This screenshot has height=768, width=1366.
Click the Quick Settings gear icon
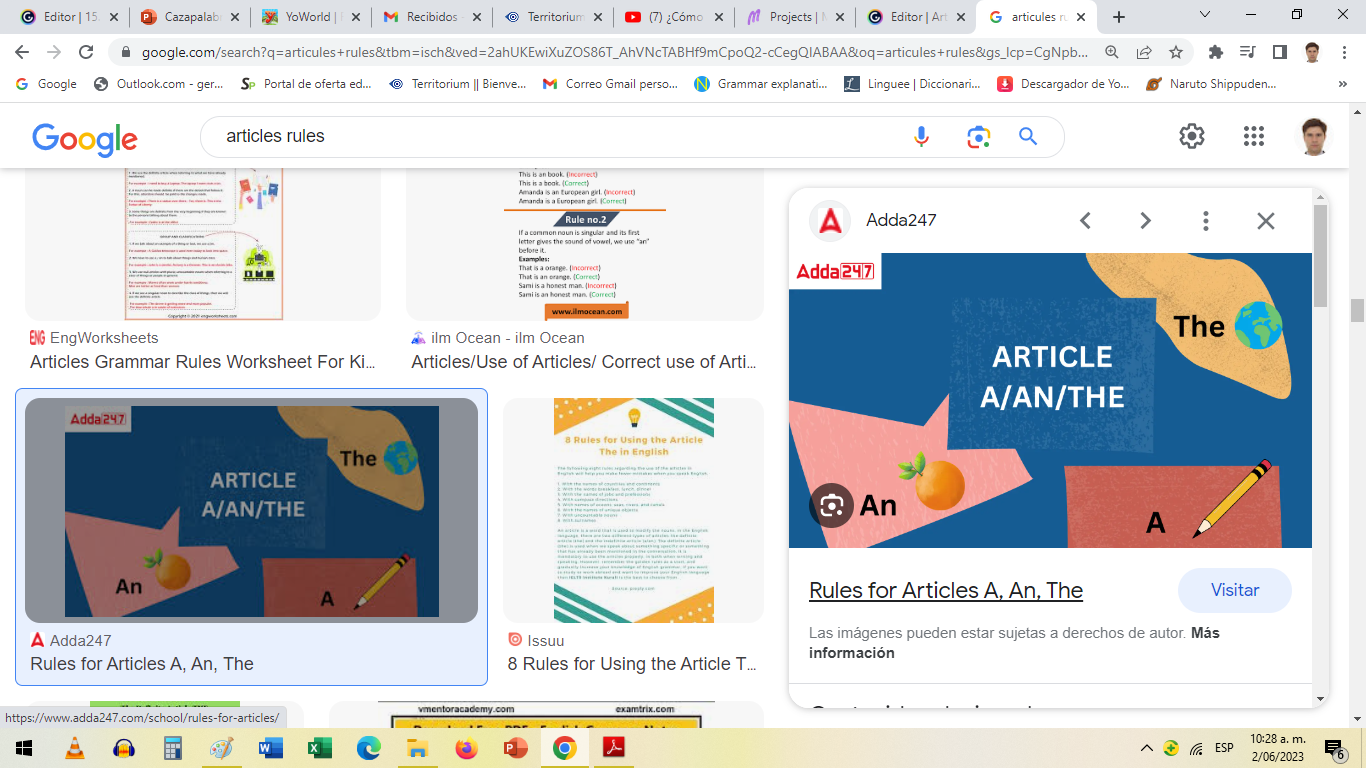(1192, 136)
